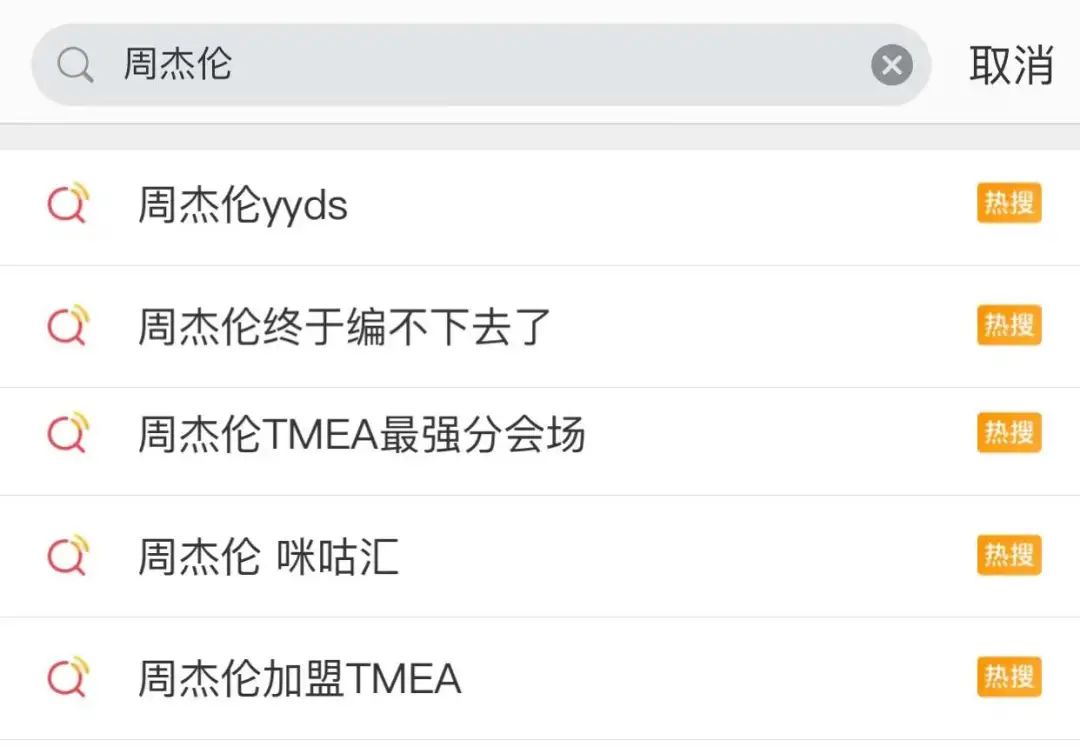
Task: Click 热搜 badge on 周杰伦终于编不下去了 row
Action: [x=1009, y=325]
